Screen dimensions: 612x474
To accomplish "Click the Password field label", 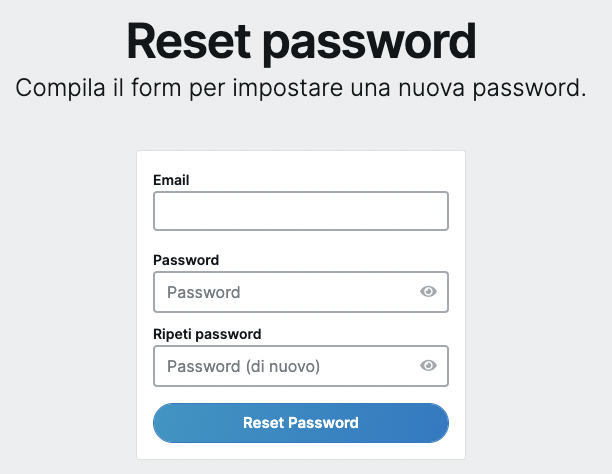I will click(186, 260).
